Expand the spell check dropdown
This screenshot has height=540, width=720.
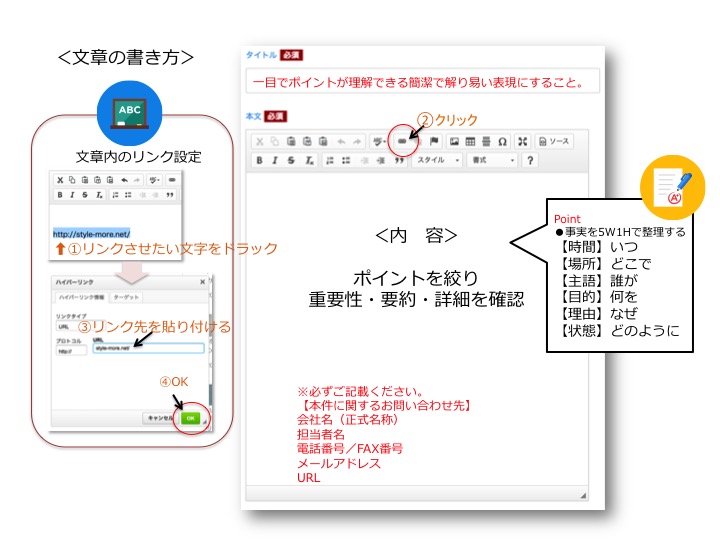379,142
